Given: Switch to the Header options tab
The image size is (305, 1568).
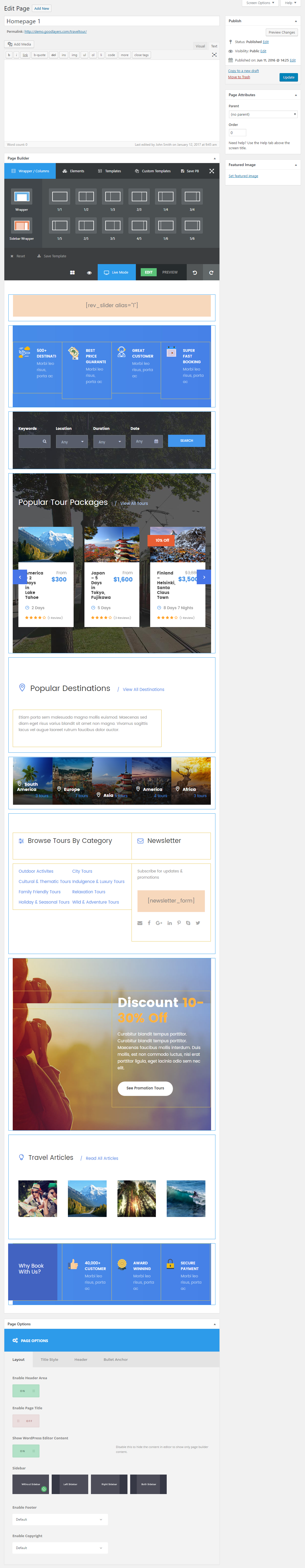Looking at the screenshot, I should [81, 1359].
